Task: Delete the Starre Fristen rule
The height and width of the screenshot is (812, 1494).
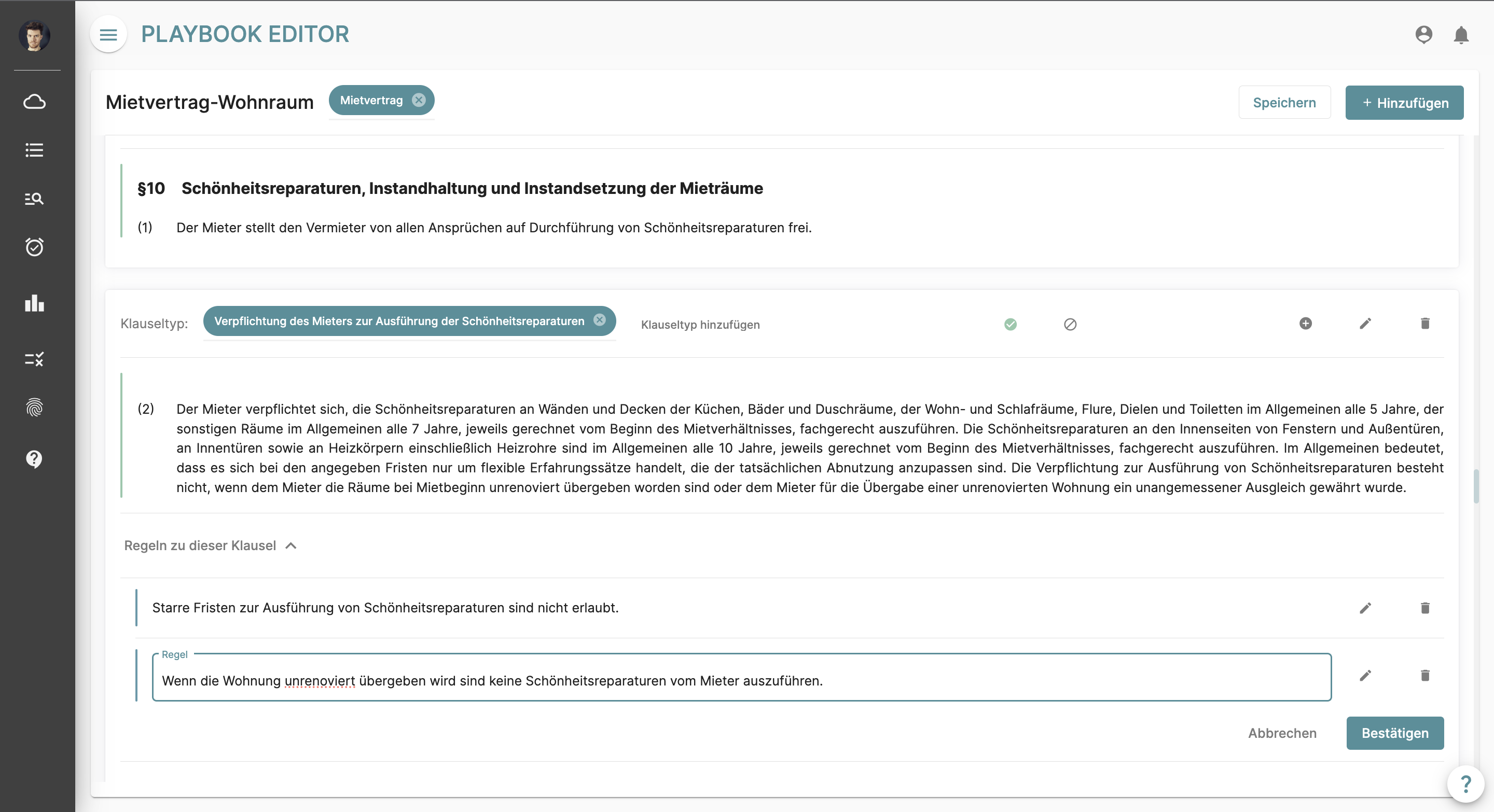Action: point(1425,608)
